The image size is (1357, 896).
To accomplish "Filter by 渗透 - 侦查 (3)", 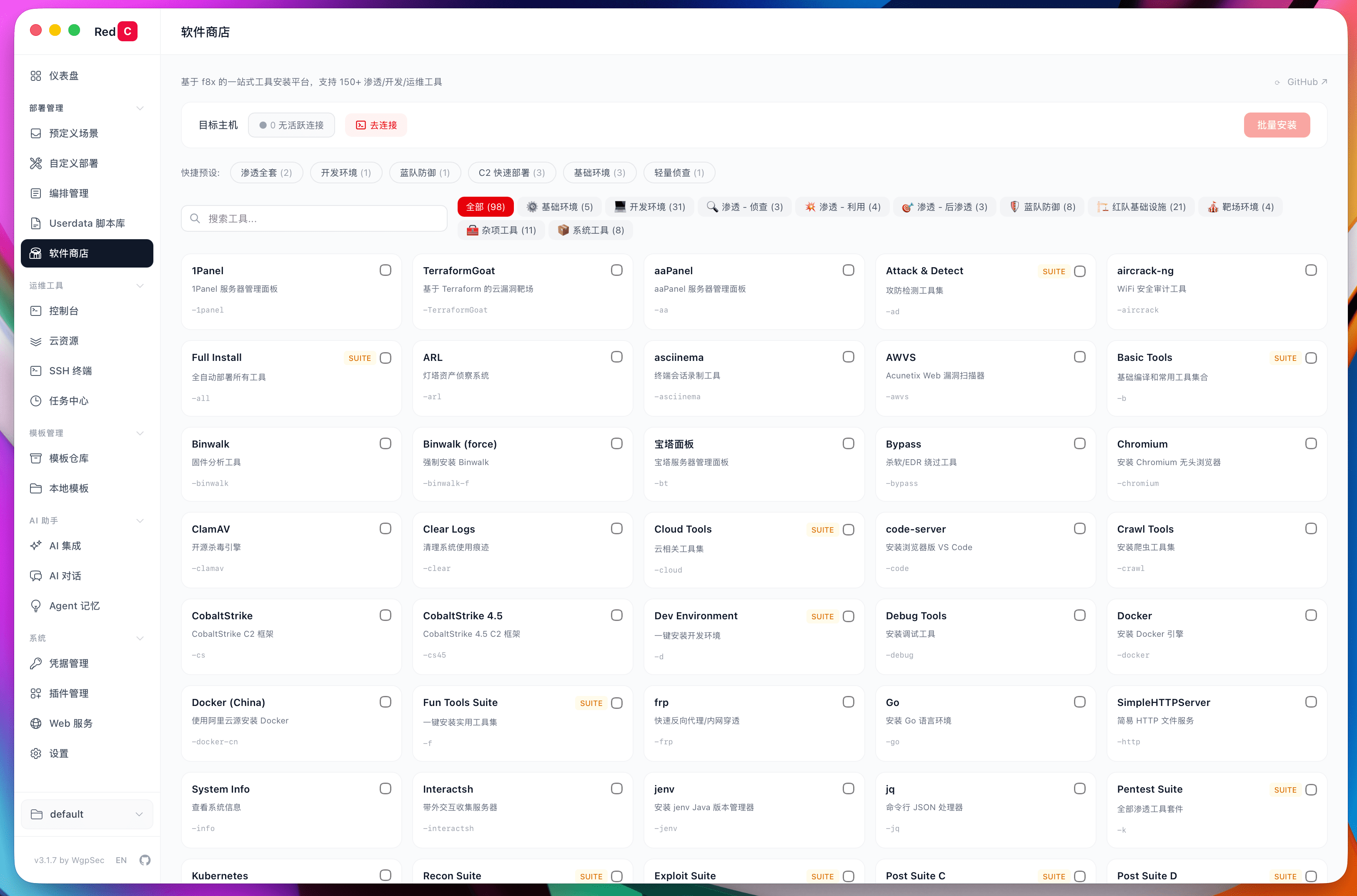I will coord(744,207).
